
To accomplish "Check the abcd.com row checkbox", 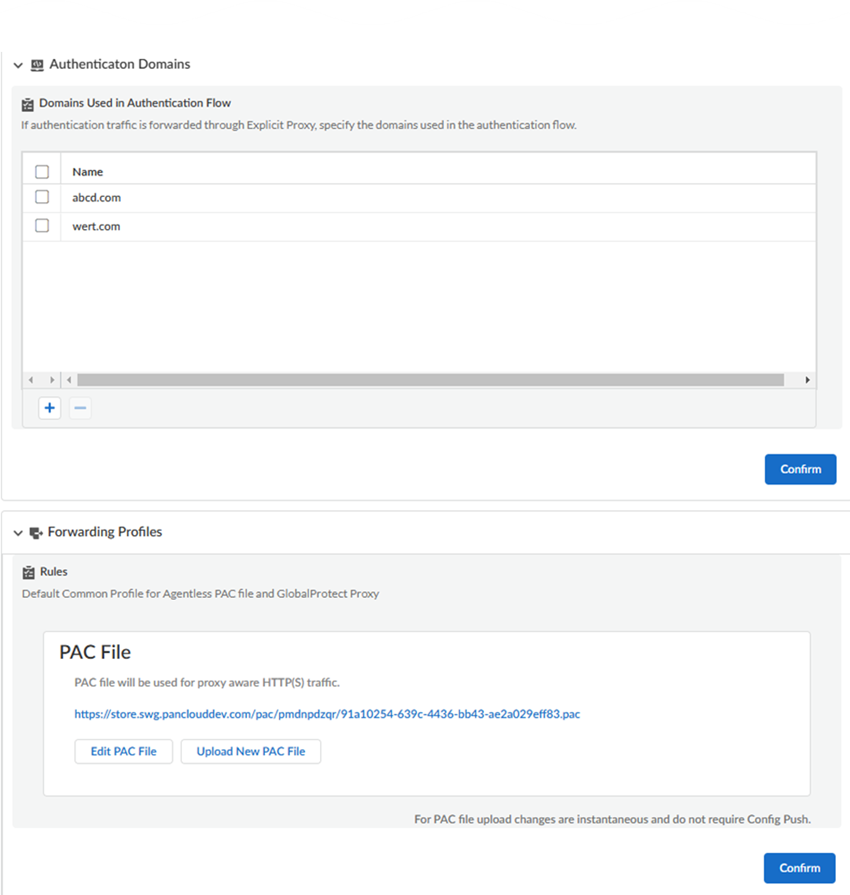I will click(42, 197).
